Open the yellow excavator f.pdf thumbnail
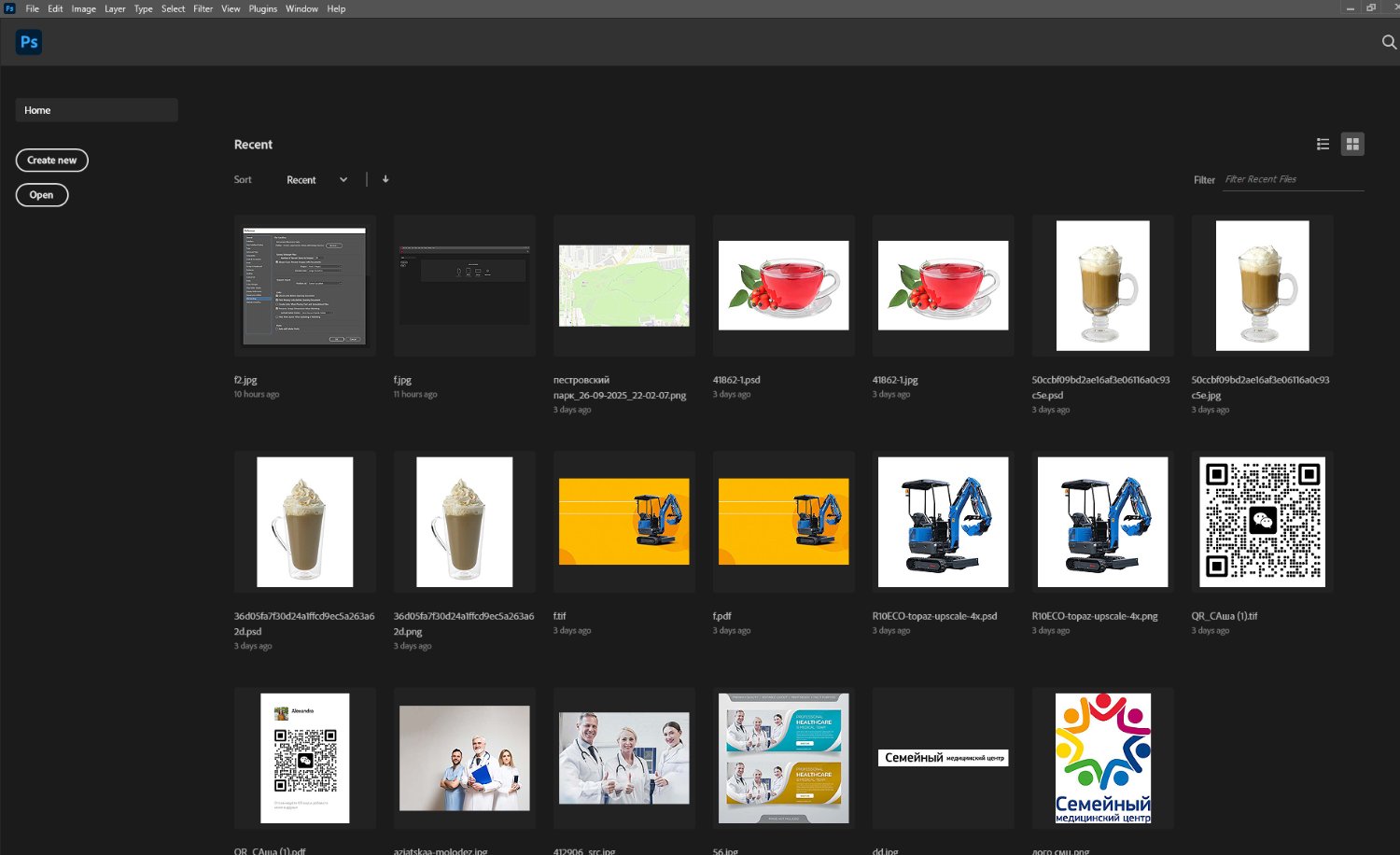1400x855 pixels. [784, 522]
